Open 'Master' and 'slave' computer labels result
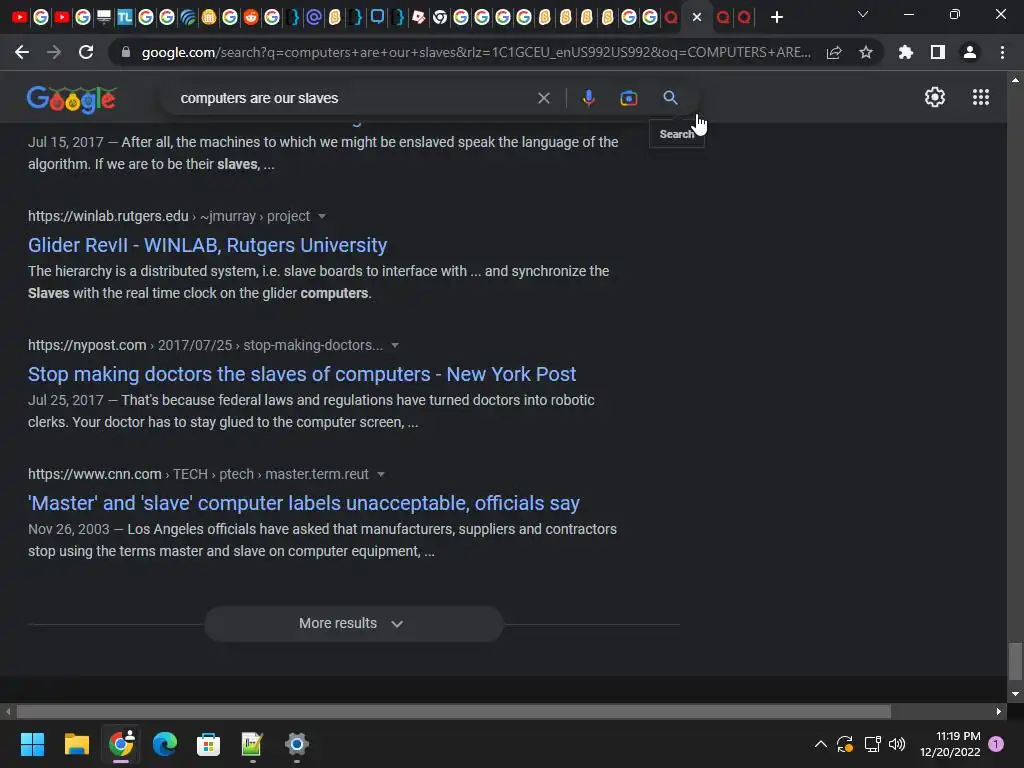 [304, 503]
